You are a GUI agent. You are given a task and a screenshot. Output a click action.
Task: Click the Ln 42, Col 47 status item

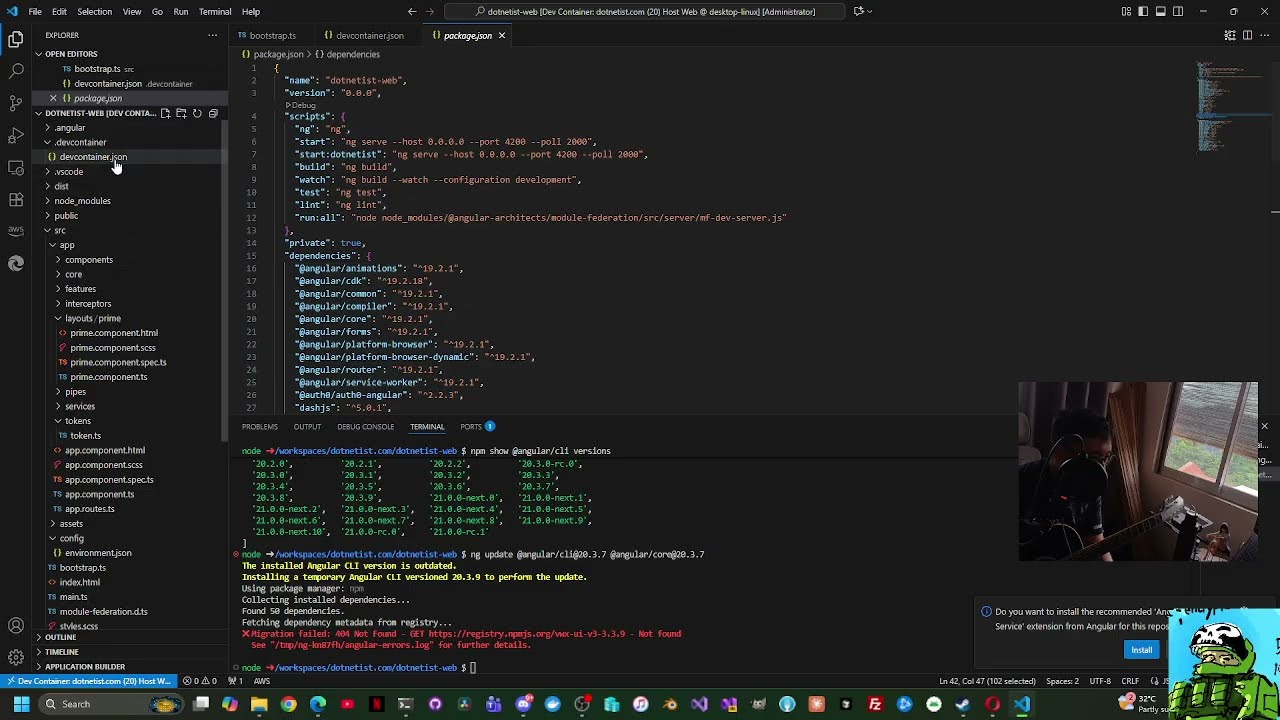(x=987, y=681)
